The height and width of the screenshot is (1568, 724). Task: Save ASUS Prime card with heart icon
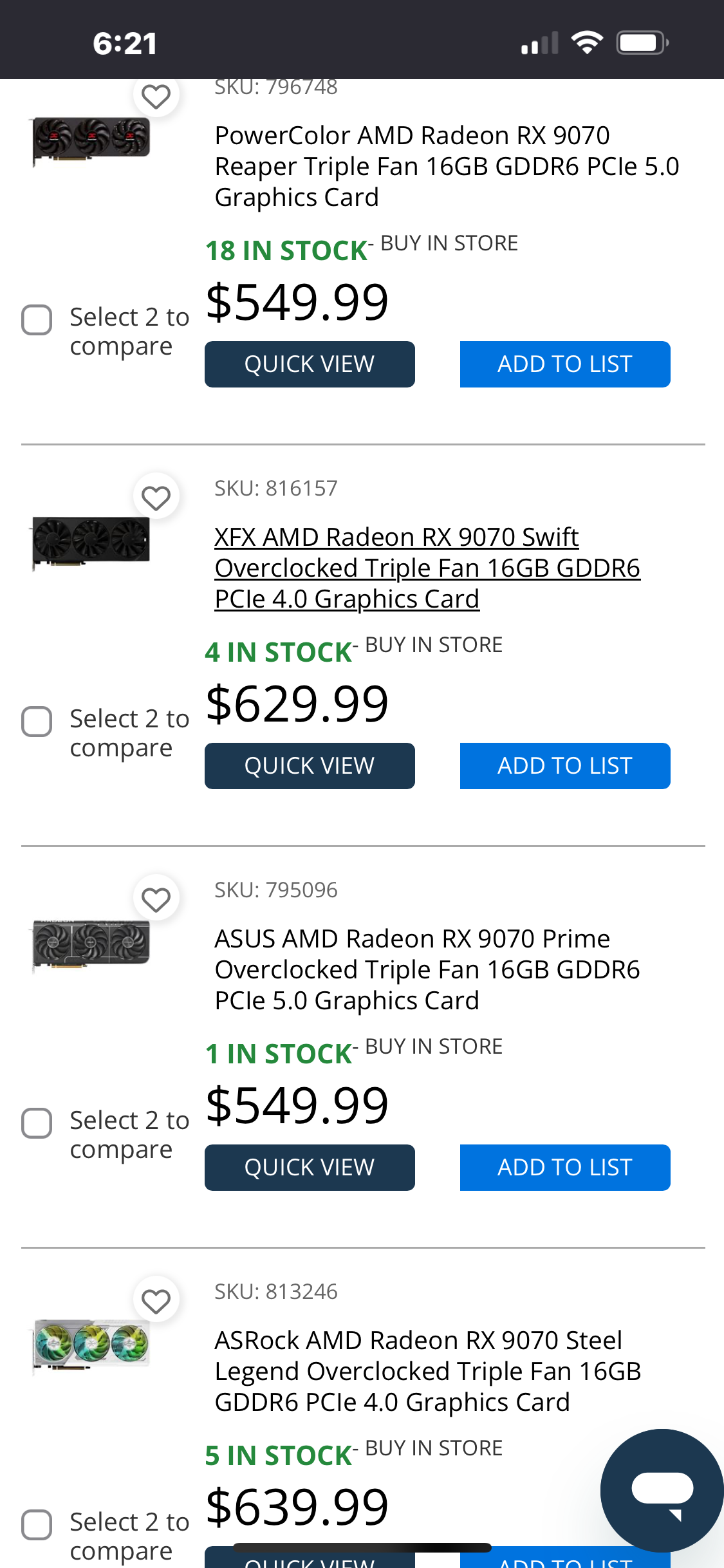[156, 899]
